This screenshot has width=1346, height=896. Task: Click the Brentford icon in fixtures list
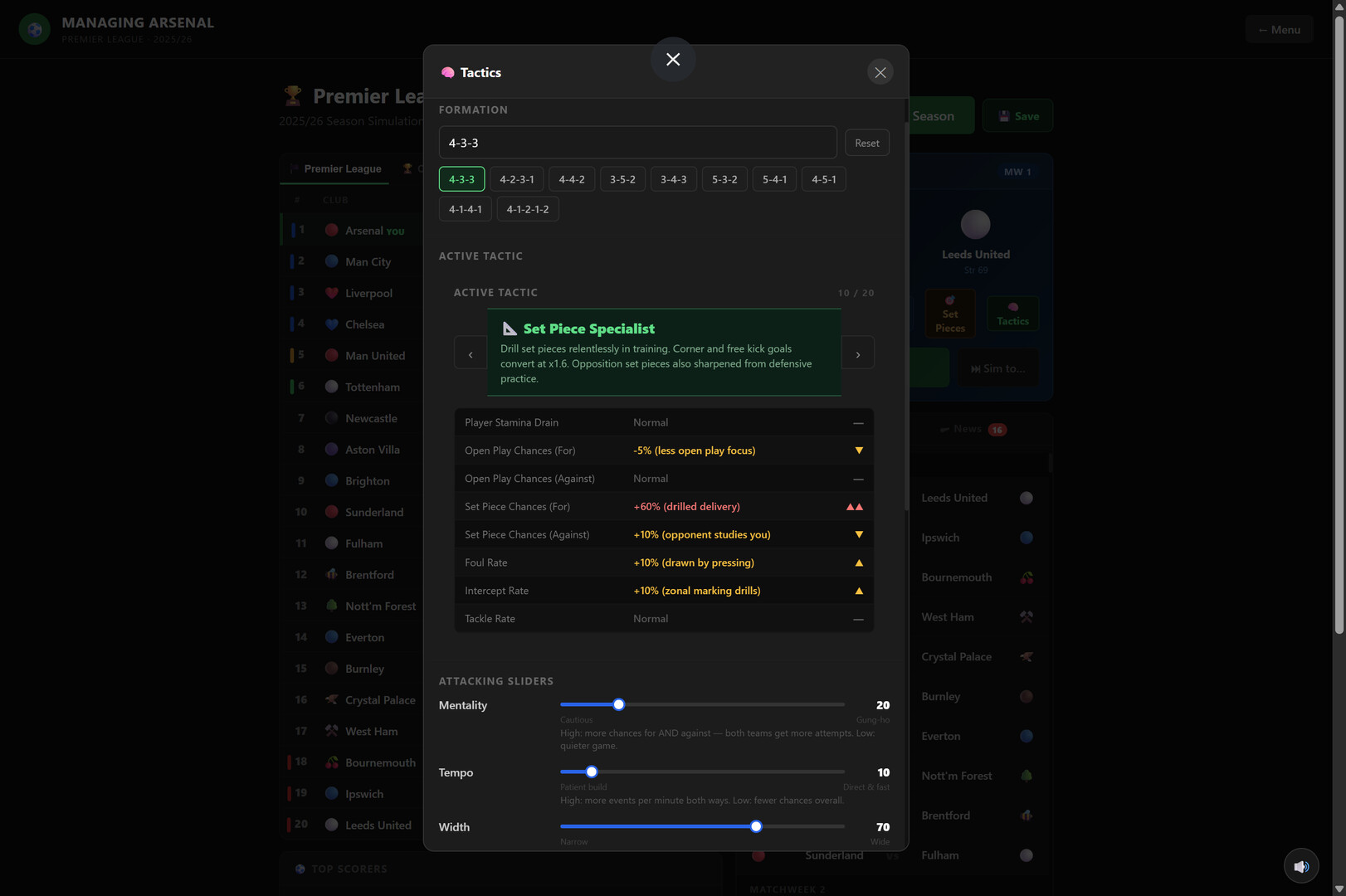(x=1027, y=816)
